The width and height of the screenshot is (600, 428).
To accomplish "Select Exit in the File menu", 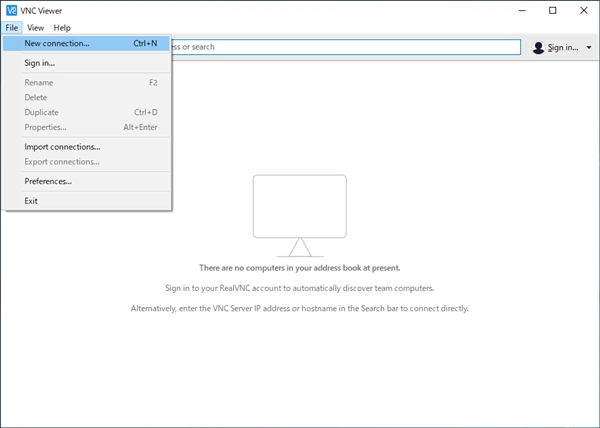I will (86, 201).
